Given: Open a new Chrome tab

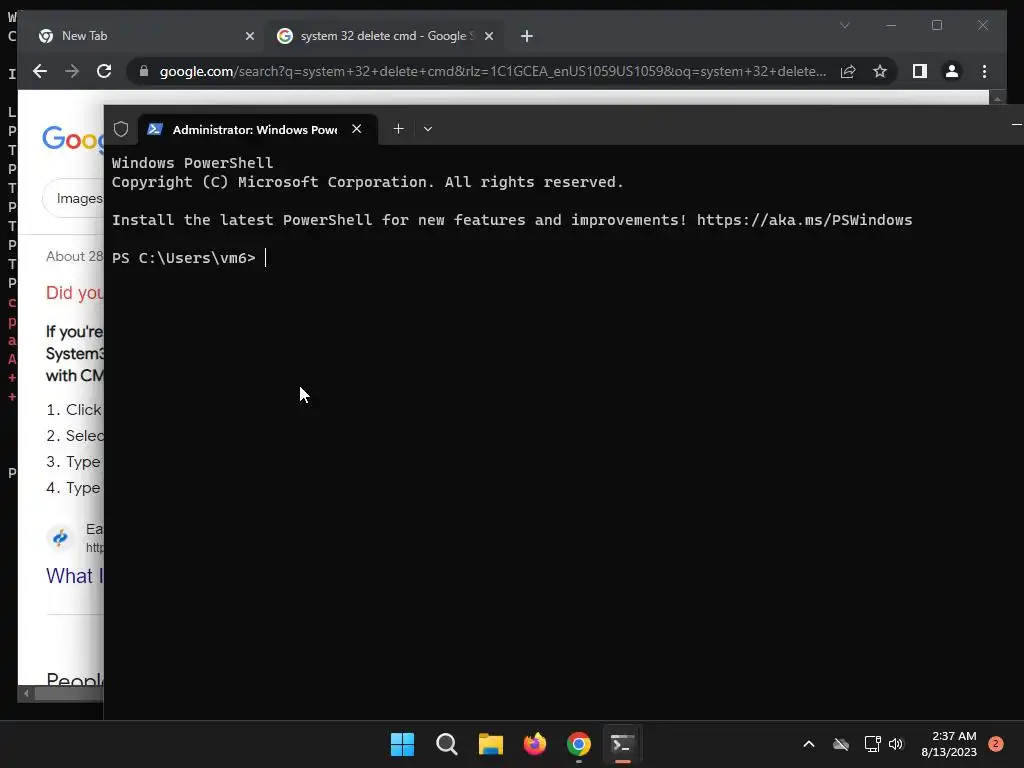Looking at the screenshot, I should (527, 36).
